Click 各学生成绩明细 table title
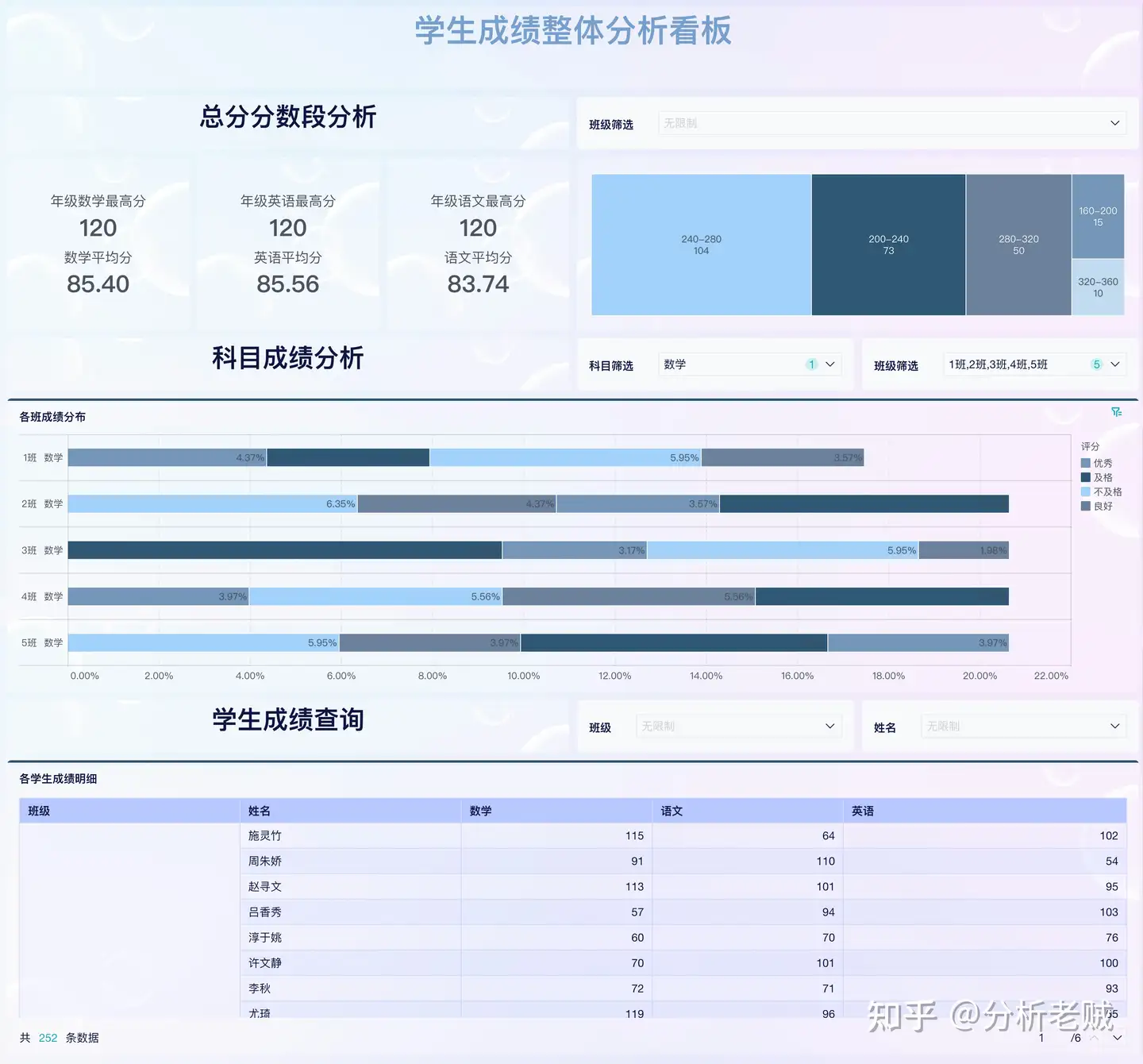The width and height of the screenshot is (1143, 1064). coord(58,779)
